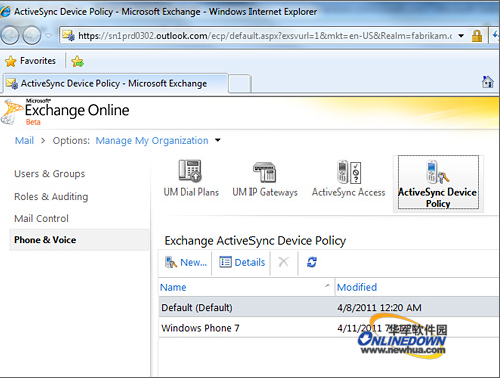This screenshot has height=378, width=500.
Task: Click the Mail breadcrumb link
Action: tap(24, 141)
